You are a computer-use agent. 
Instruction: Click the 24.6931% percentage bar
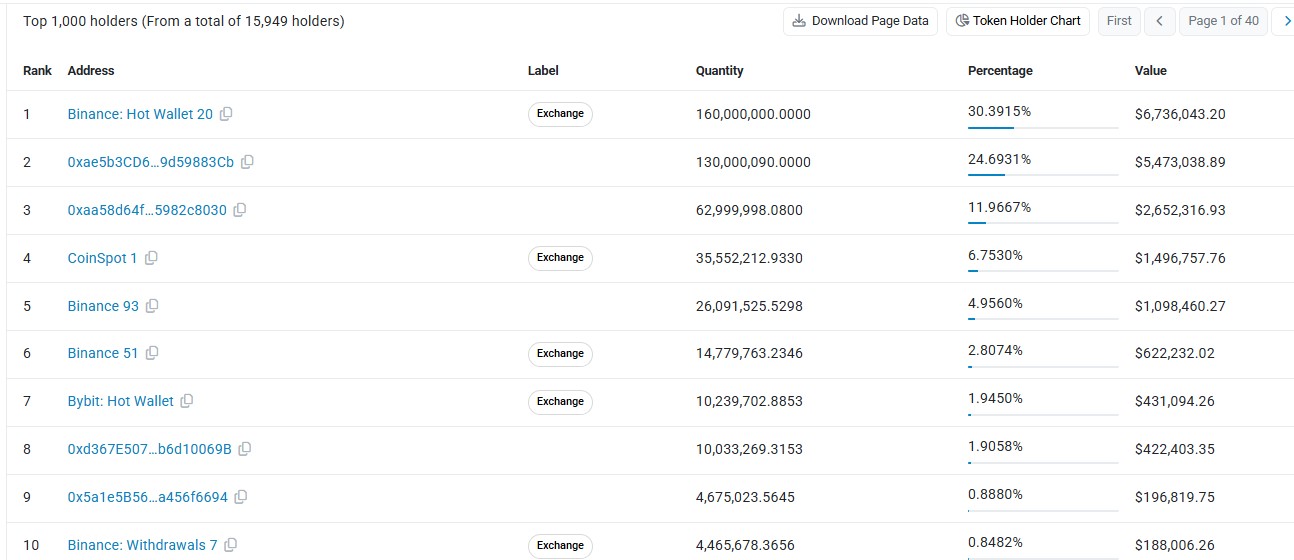(x=1043, y=175)
